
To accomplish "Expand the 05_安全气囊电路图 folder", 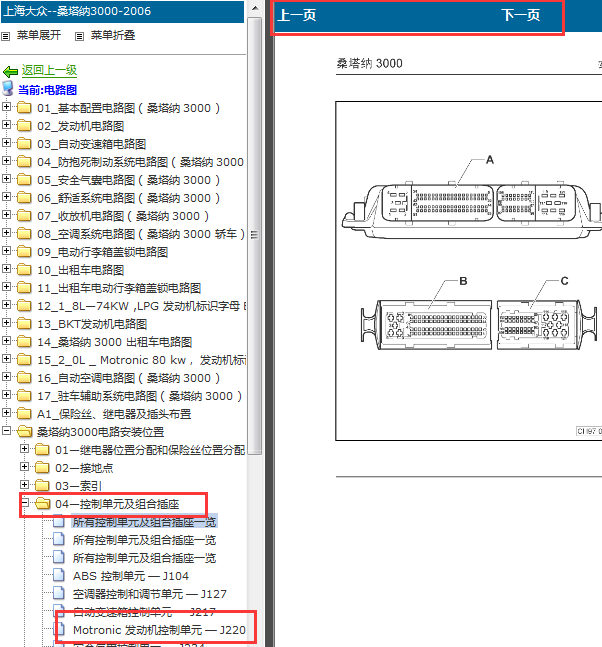I will [6, 178].
